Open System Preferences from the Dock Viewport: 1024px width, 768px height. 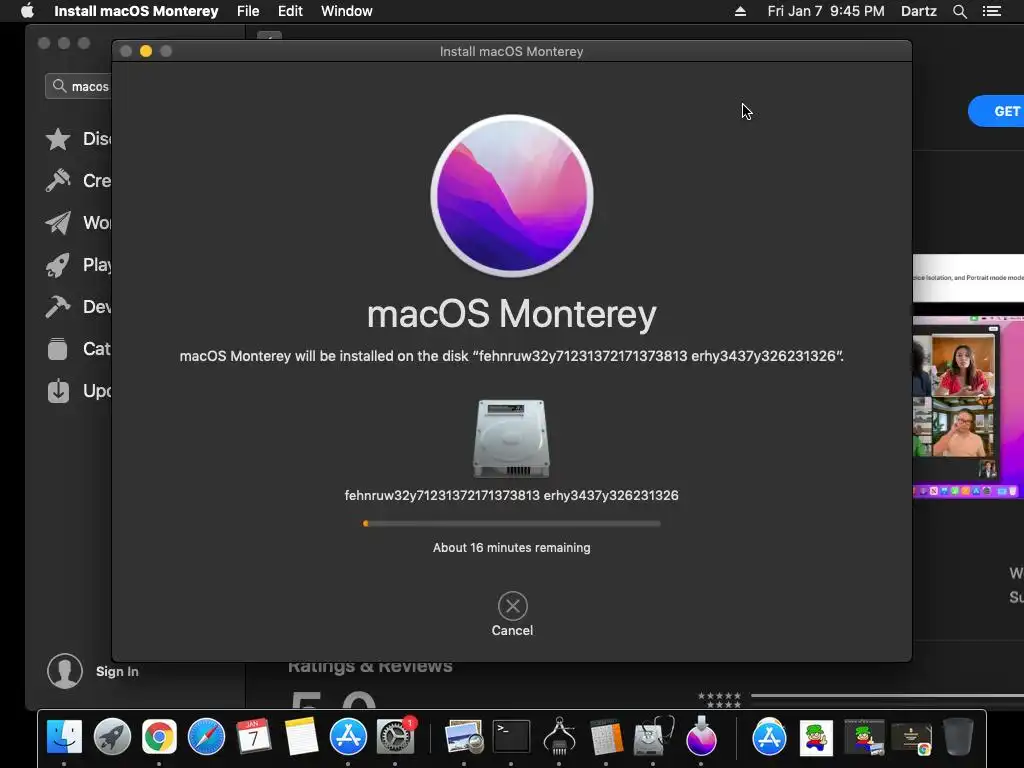[x=396, y=737]
